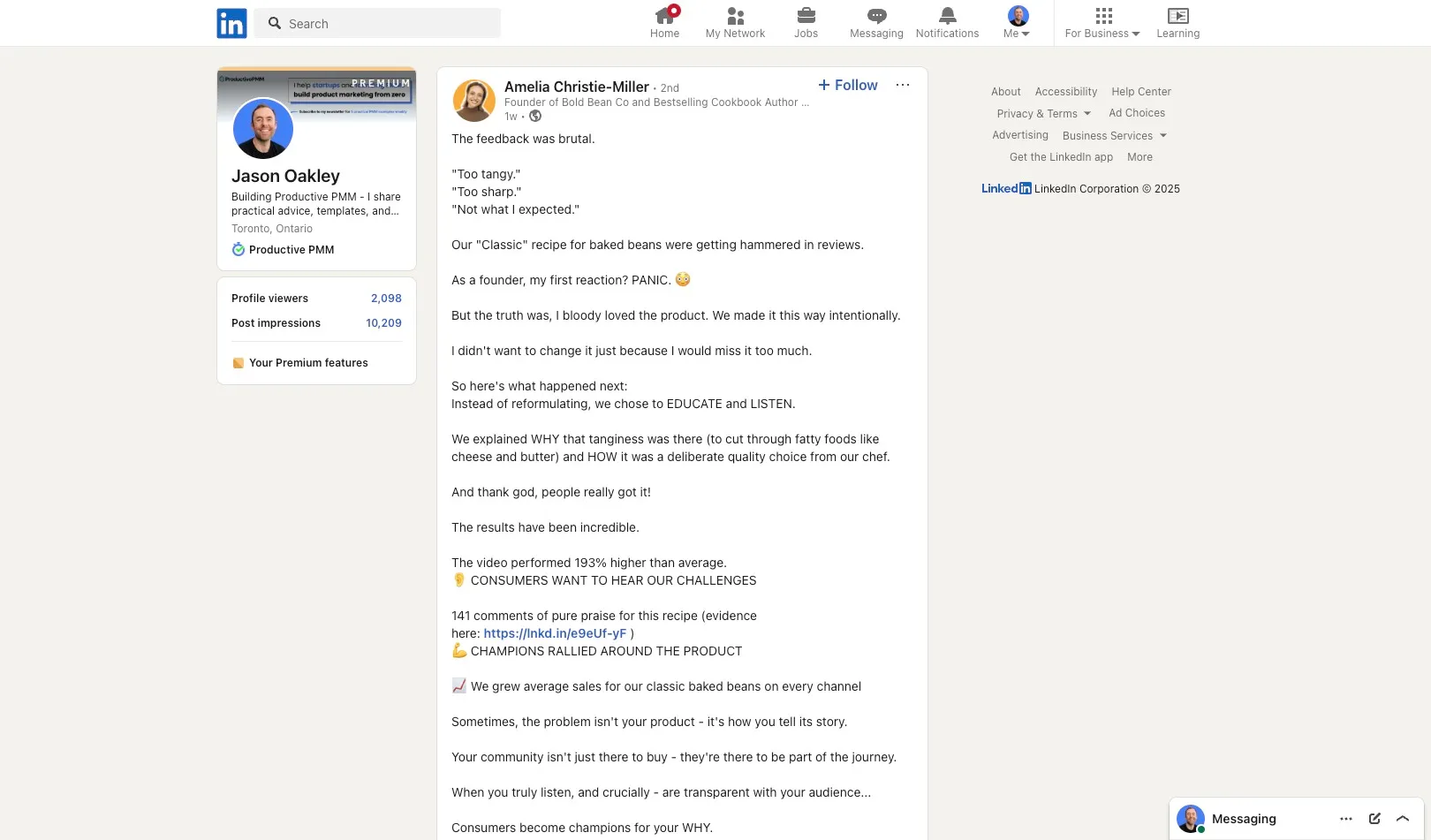Expand the Business Services dropdown

pyautogui.click(x=1114, y=135)
